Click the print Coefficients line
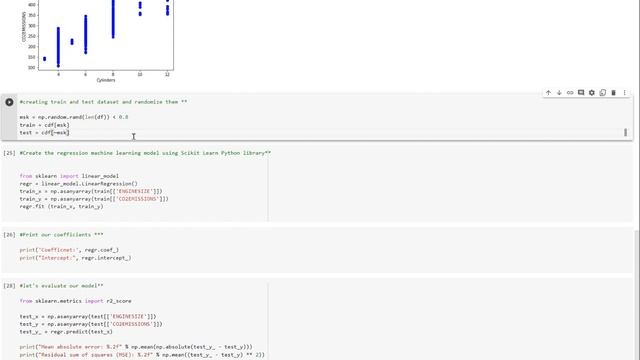 (69, 250)
